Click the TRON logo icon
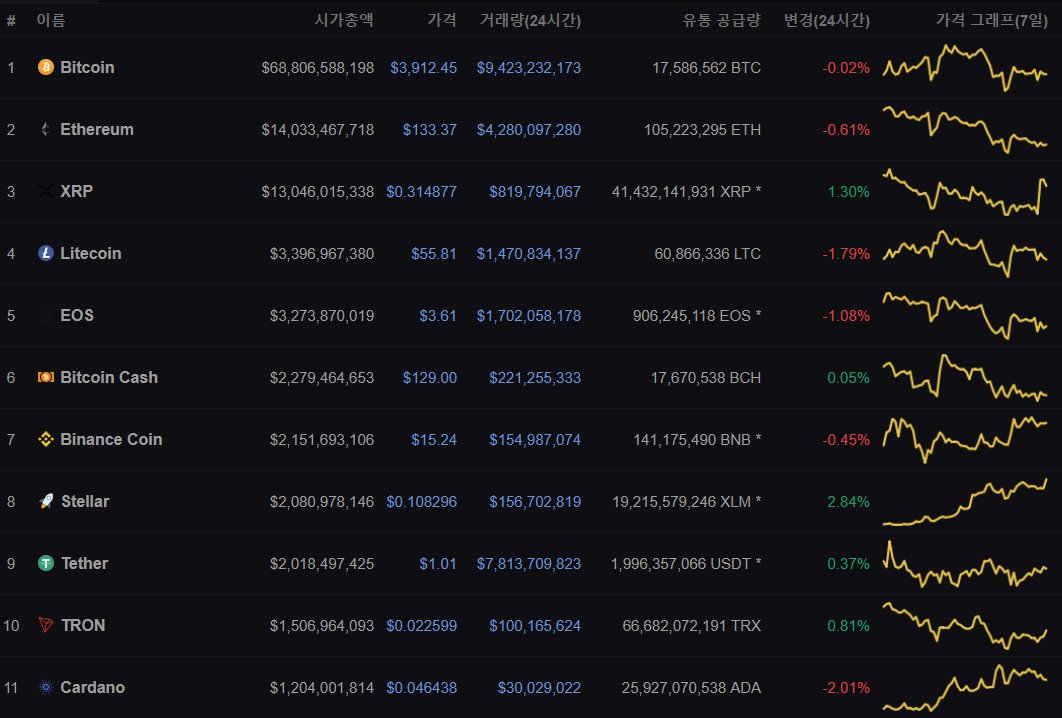Viewport: 1062px width, 718px height. pos(46,625)
